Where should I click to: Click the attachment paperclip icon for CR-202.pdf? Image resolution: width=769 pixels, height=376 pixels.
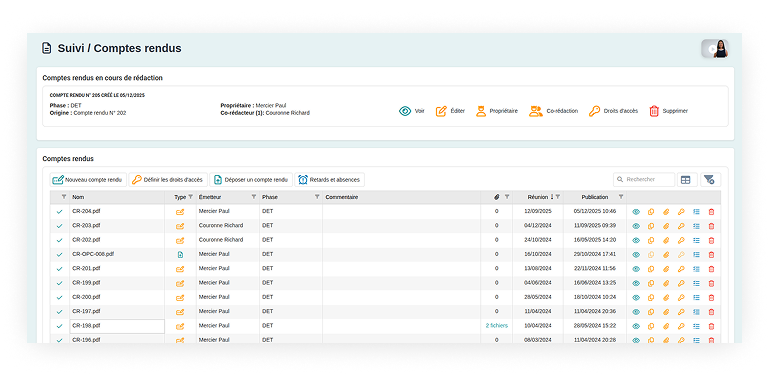click(x=666, y=241)
